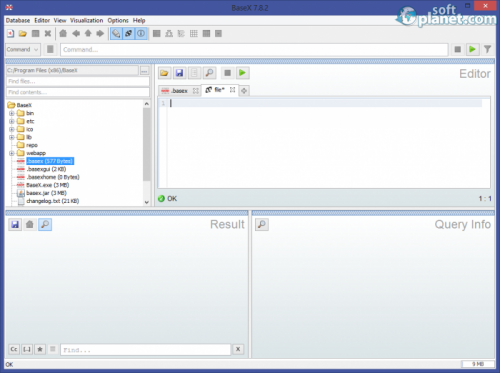Open the Editor menu
Image resolution: width=500 pixels, height=373 pixels.
click(x=42, y=20)
